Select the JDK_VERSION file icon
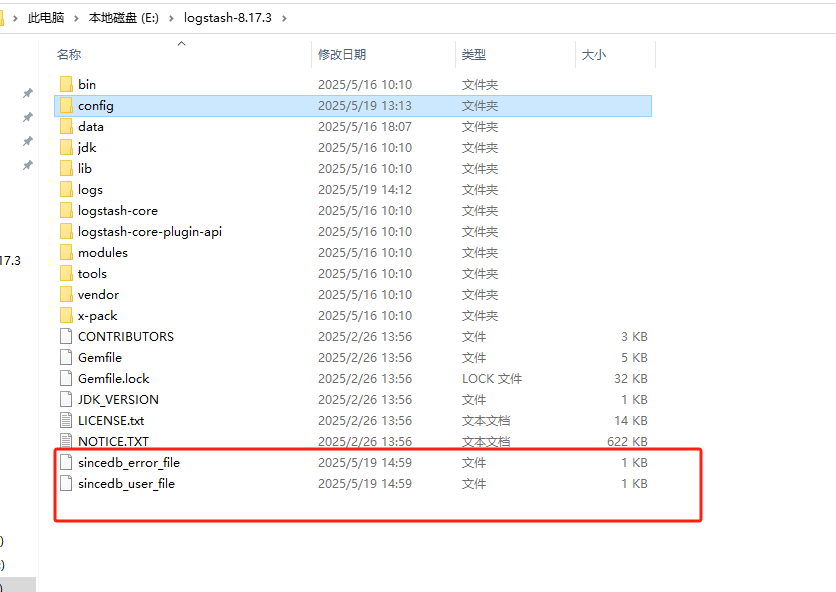Image resolution: width=836 pixels, height=592 pixels. coord(66,399)
